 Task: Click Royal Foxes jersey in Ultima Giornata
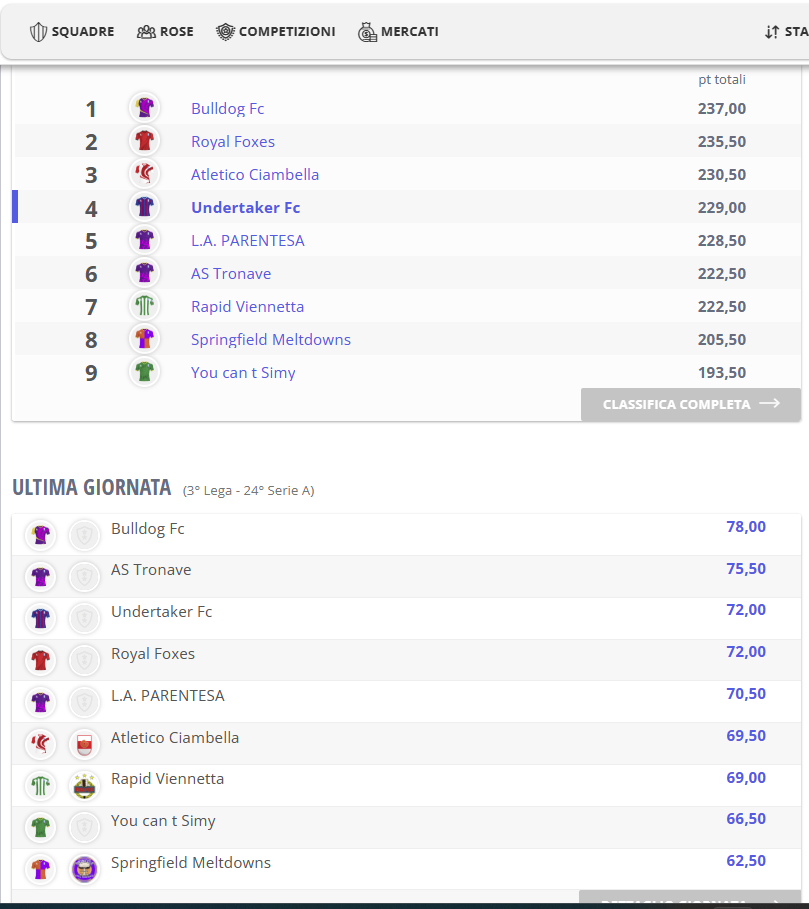[x=41, y=660]
